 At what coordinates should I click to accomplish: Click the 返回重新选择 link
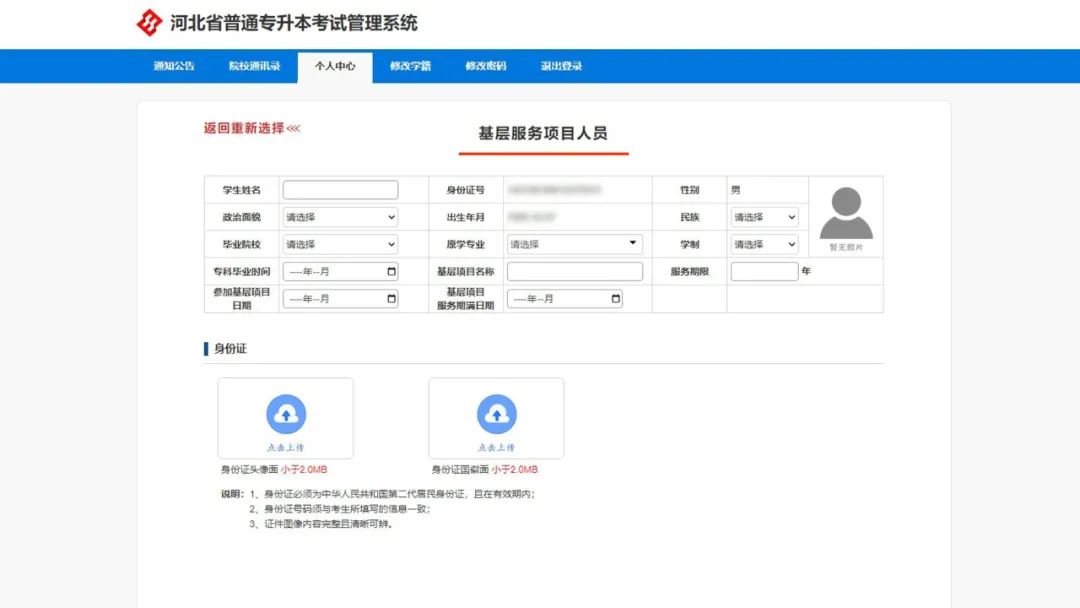point(244,129)
